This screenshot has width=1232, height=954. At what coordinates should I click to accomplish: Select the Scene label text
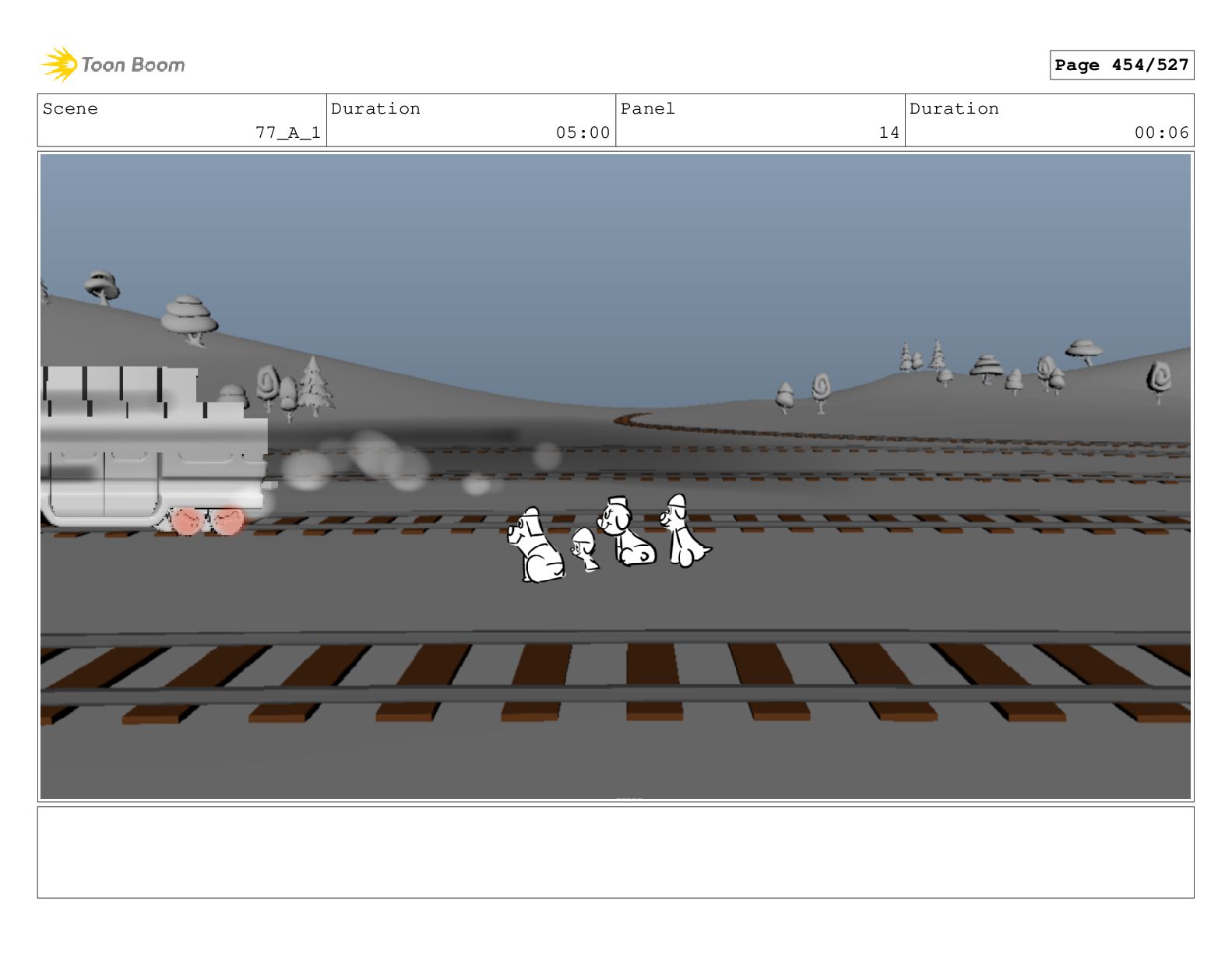coord(70,109)
